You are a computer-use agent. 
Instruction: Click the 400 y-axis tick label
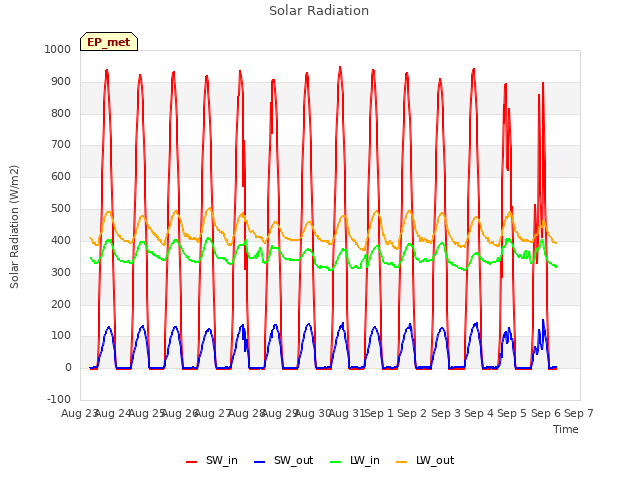click(x=61, y=240)
